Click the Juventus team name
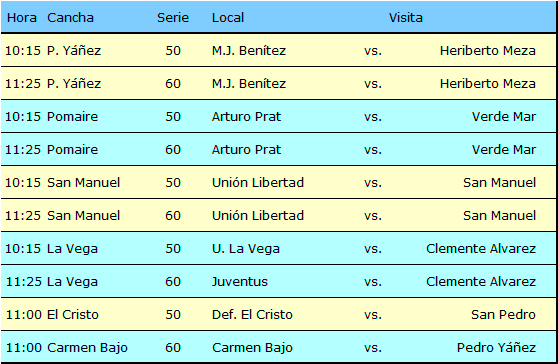 (239, 281)
